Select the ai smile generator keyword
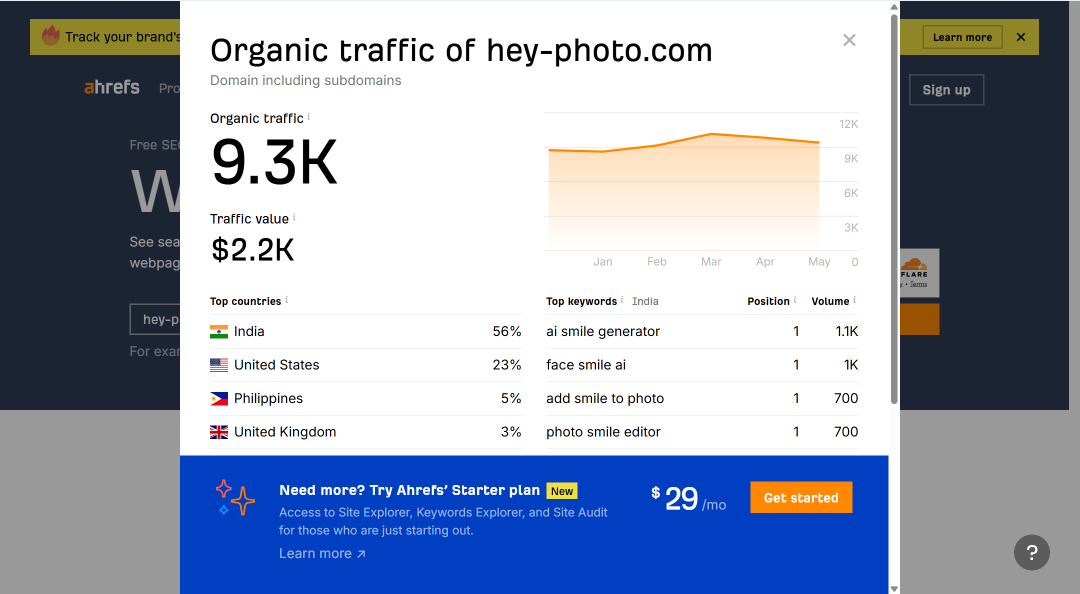This screenshot has width=1080, height=594. [603, 331]
